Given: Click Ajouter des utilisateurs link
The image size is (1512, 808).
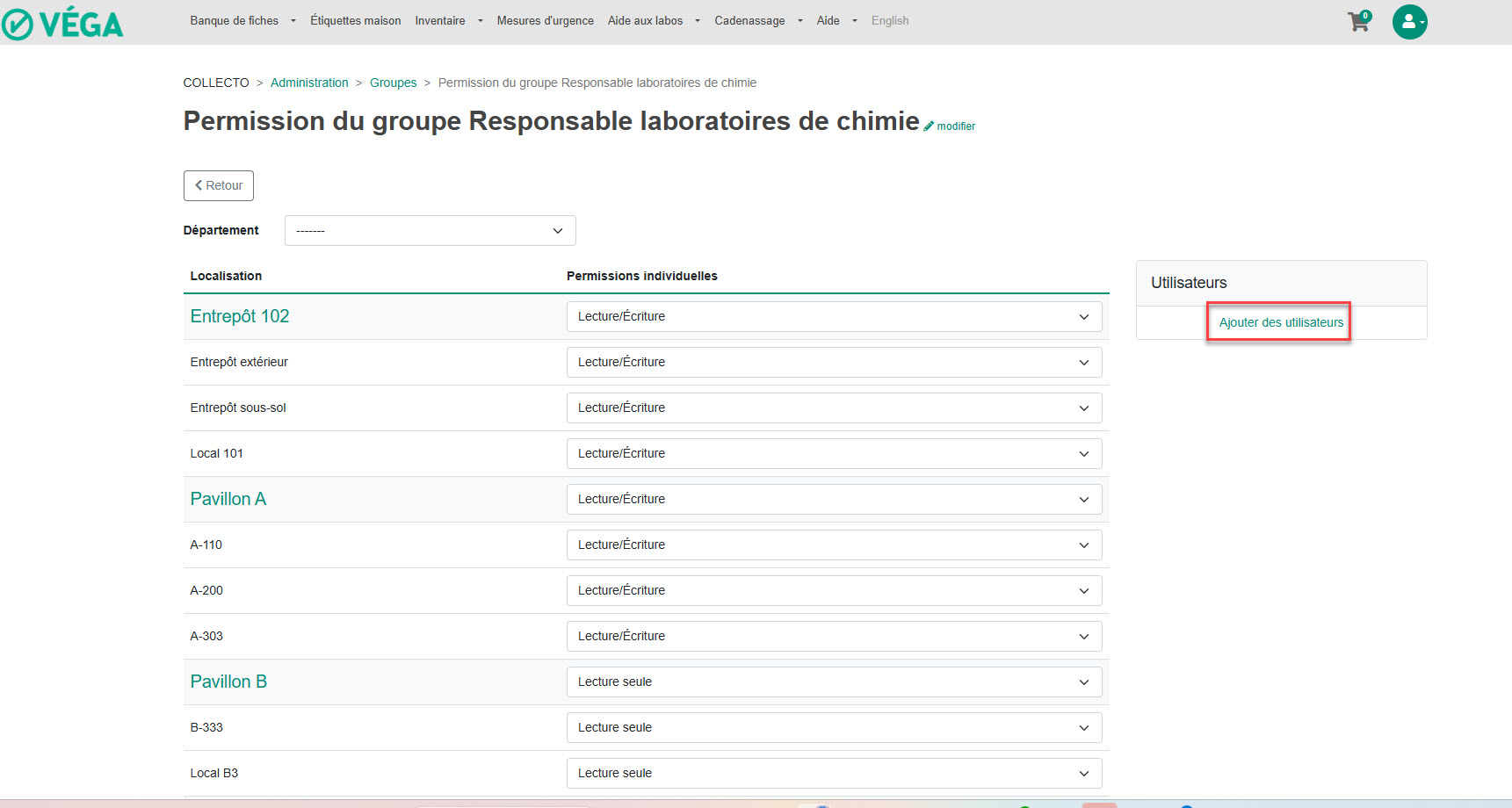Looking at the screenshot, I should [x=1280, y=322].
